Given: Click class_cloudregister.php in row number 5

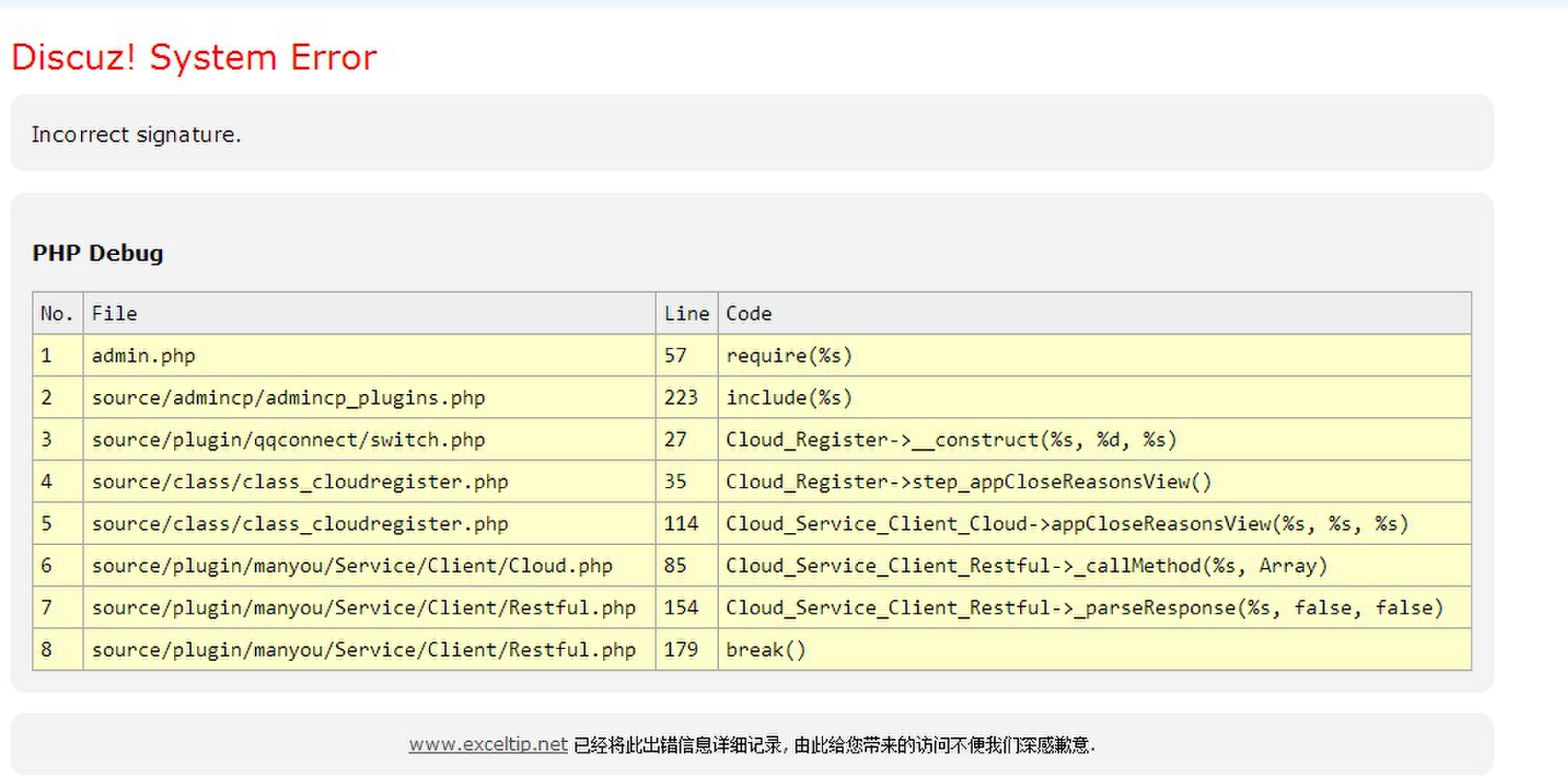Looking at the screenshot, I should click(x=370, y=523).
